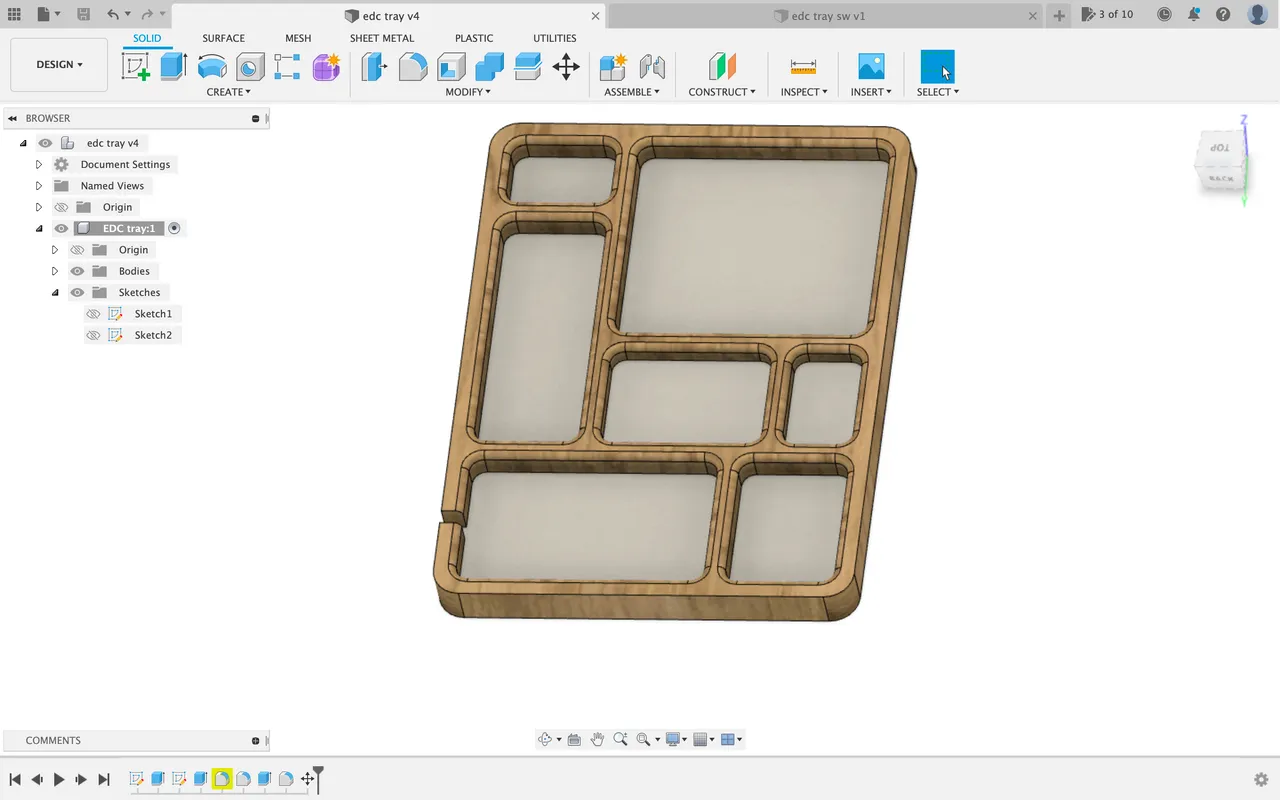Viewport: 1280px width, 800px height.
Task: Click Zoom to Fit in the navigation bar
Action: (642, 739)
